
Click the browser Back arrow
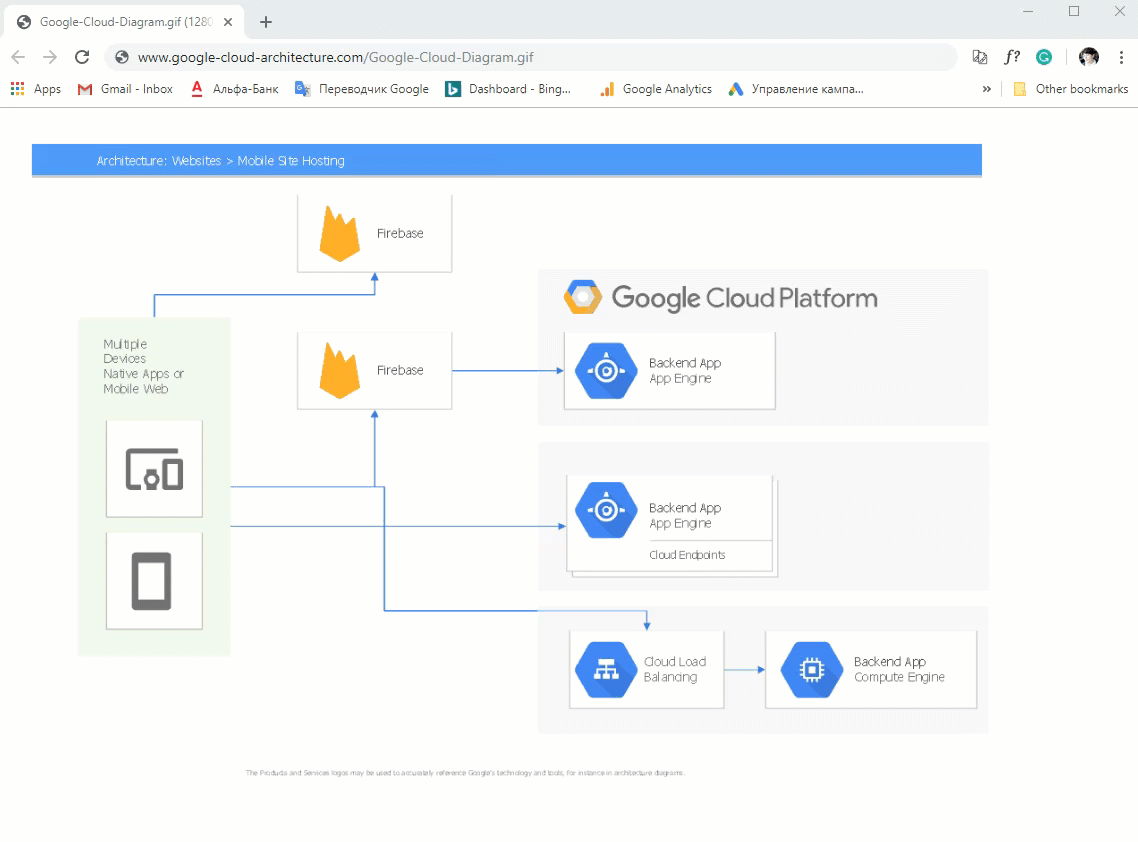(18, 57)
